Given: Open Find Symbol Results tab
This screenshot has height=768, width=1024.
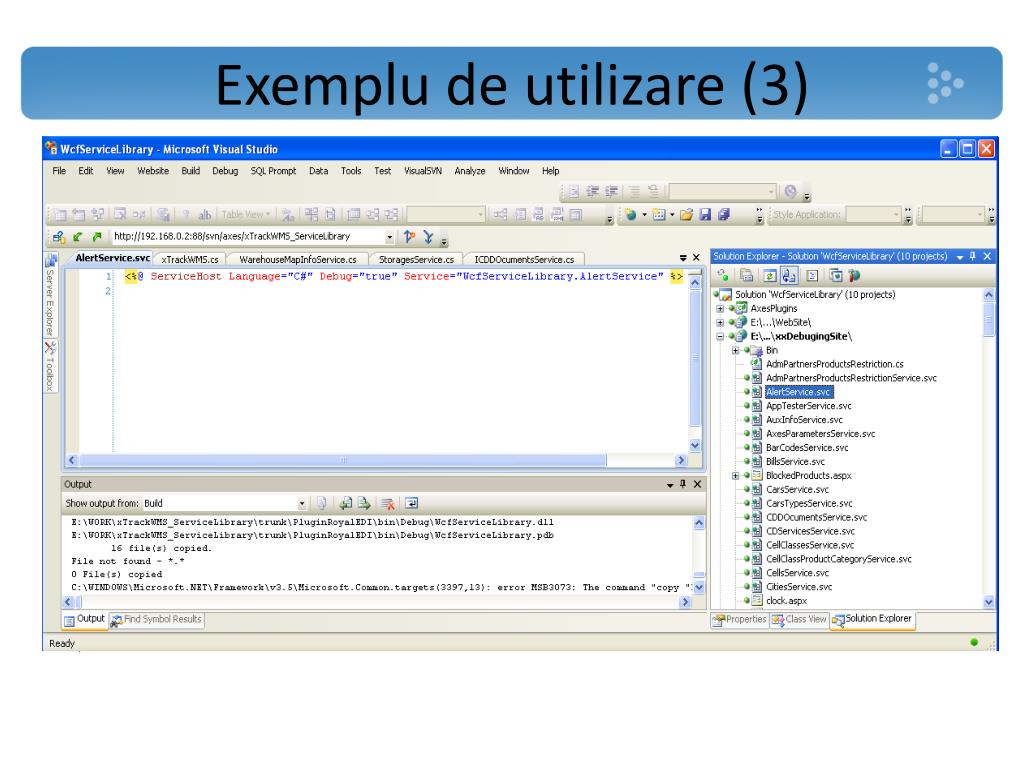Looking at the screenshot, I should (x=156, y=619).
